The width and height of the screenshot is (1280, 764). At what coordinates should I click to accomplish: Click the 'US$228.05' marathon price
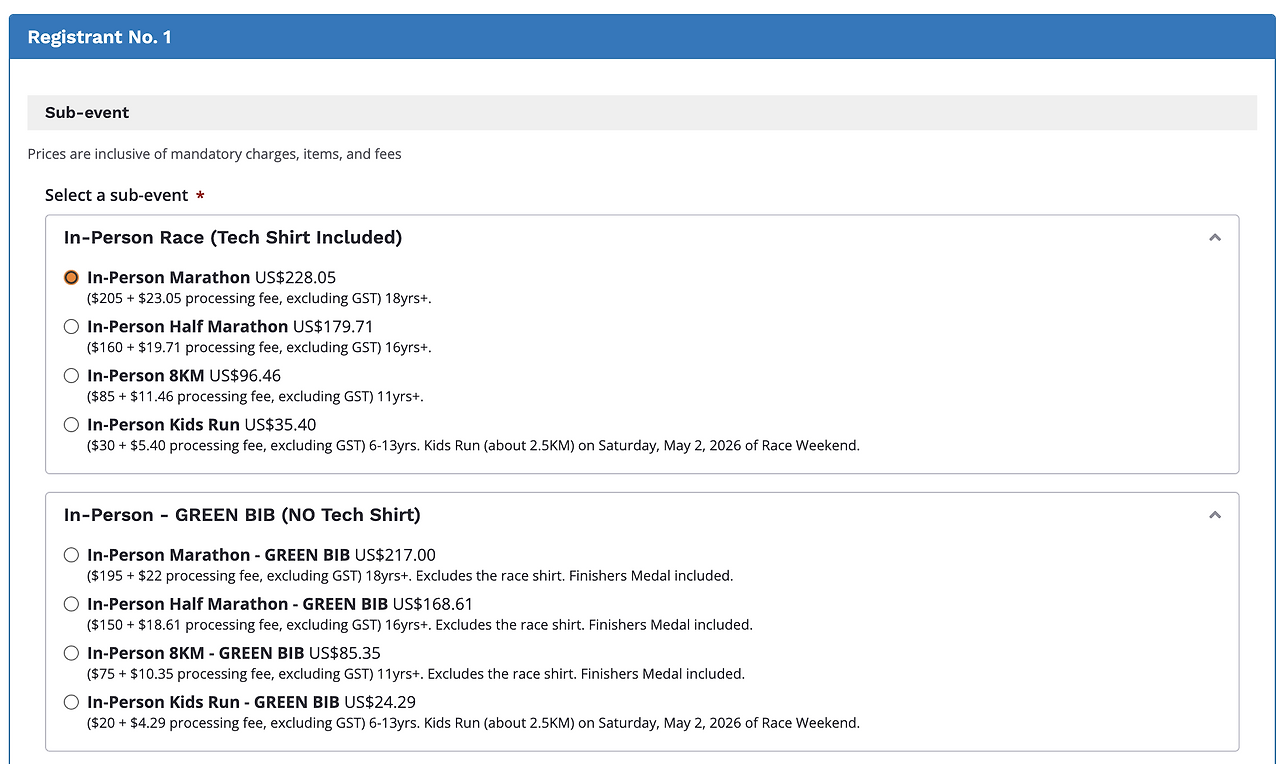pos(296,277)
